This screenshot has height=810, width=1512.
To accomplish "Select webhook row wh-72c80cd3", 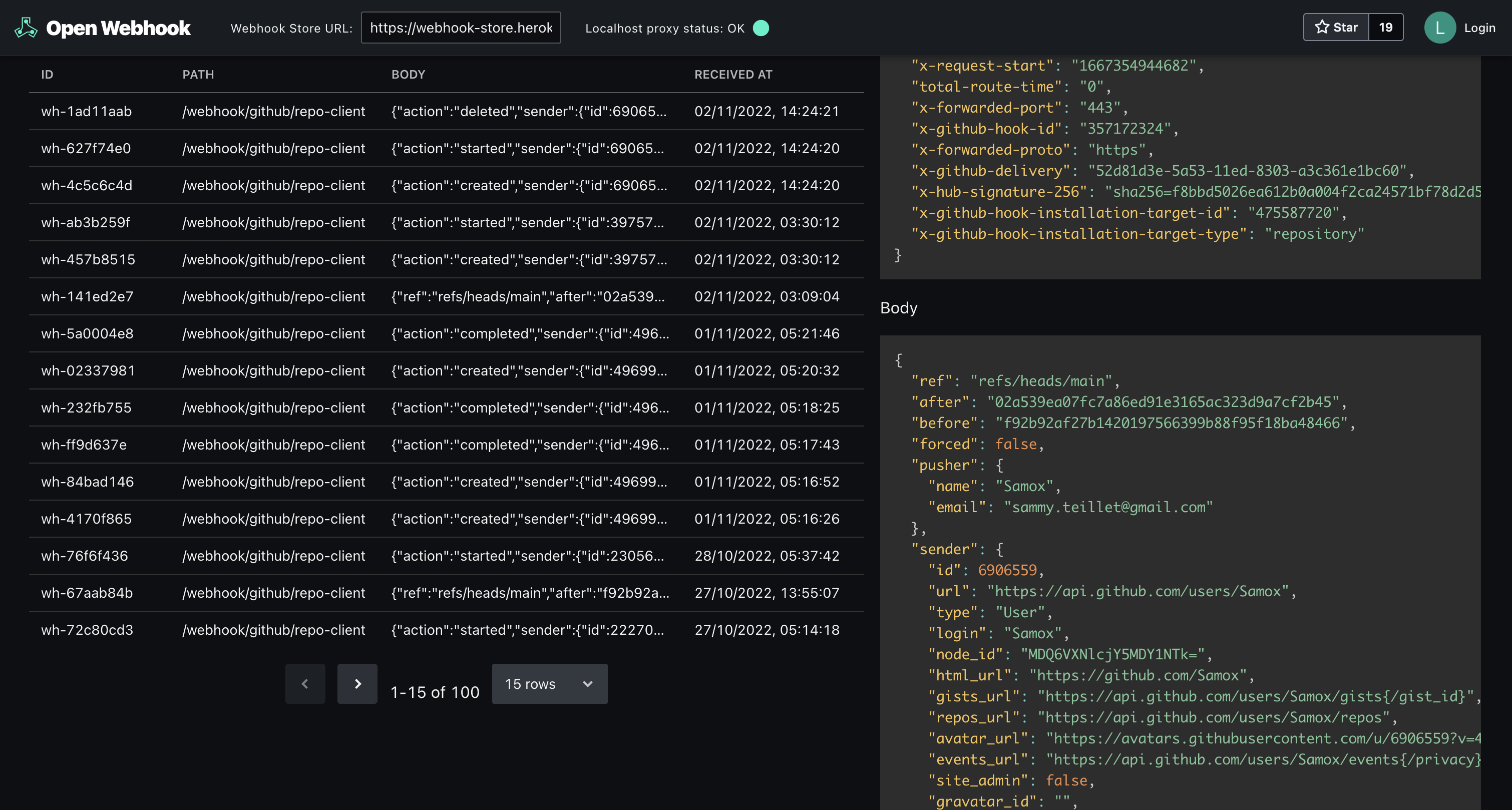I will coord(446,629).
